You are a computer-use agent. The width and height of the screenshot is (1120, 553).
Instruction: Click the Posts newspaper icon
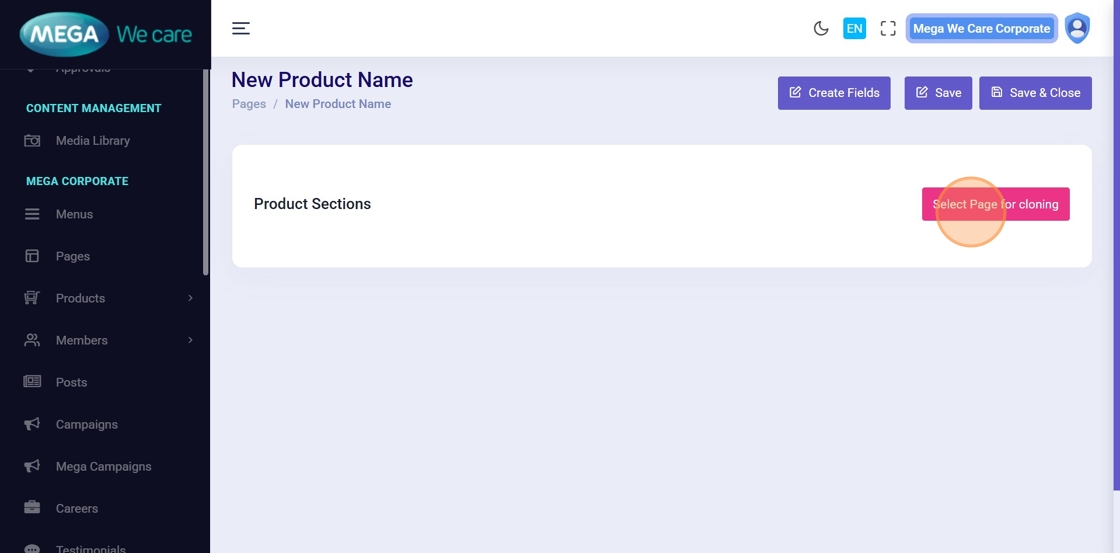pos(32,382)
